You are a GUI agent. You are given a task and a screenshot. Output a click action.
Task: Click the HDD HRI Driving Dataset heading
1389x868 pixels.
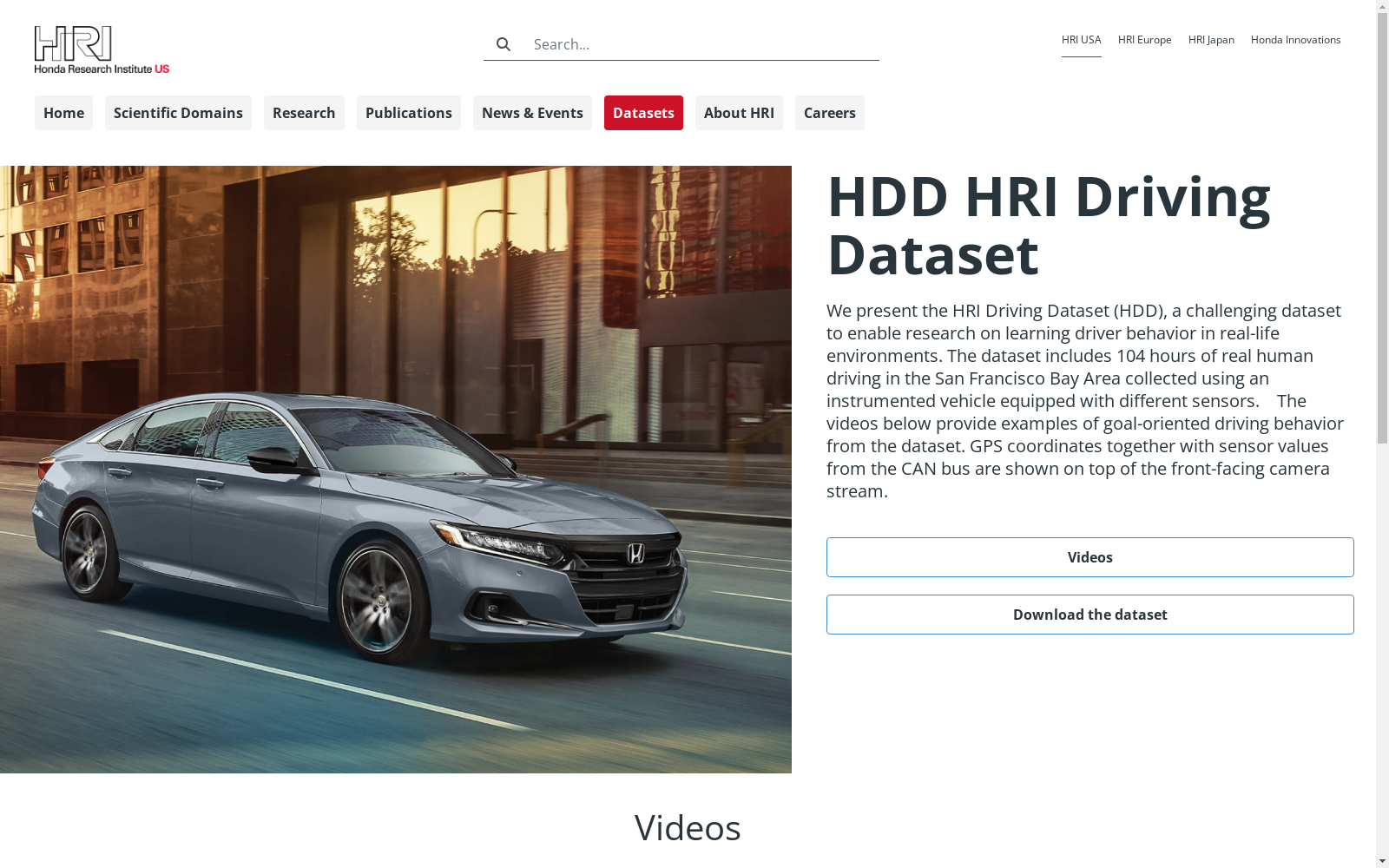(x=1049, y=226)
